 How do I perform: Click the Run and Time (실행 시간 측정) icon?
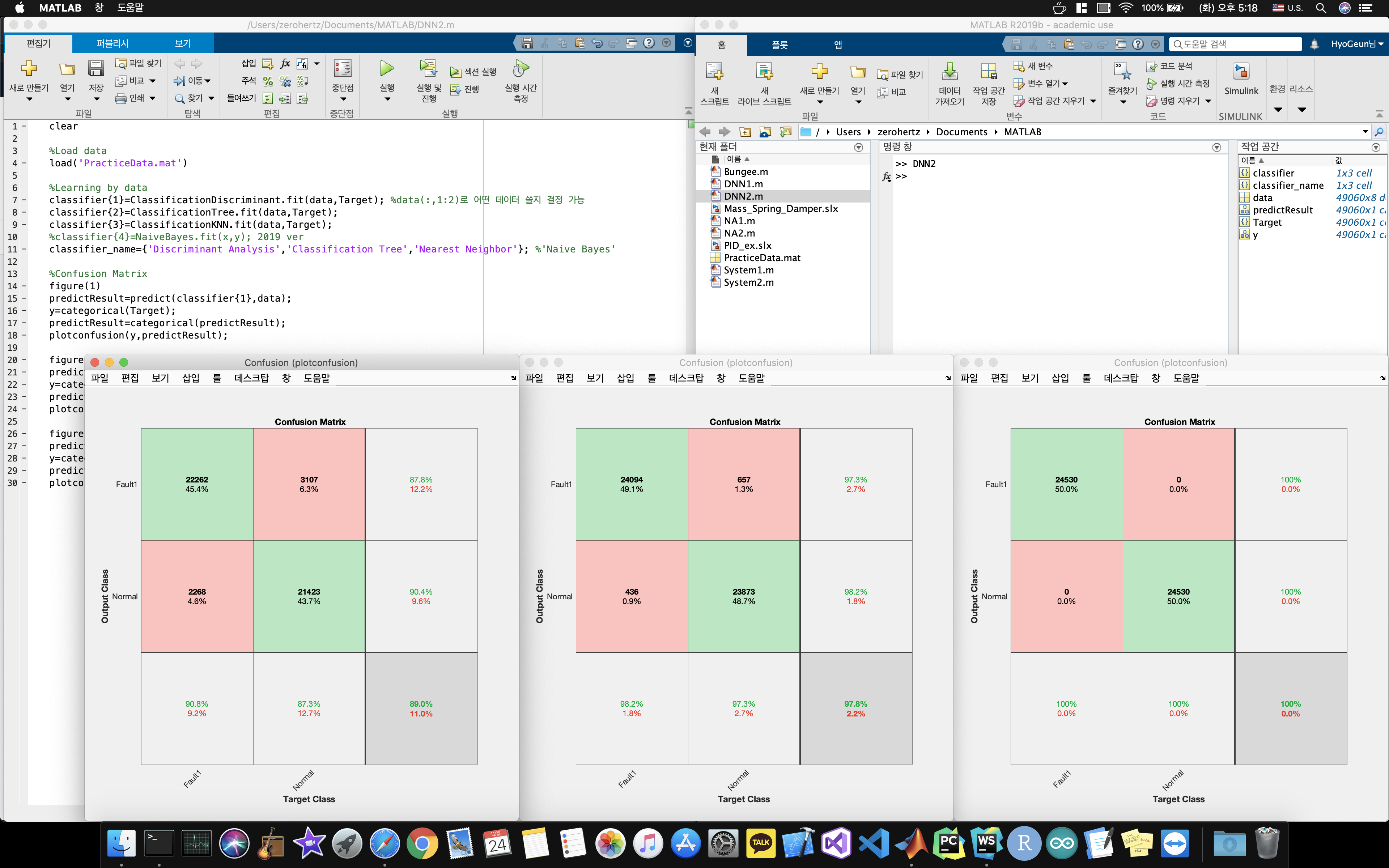[520, 69]
